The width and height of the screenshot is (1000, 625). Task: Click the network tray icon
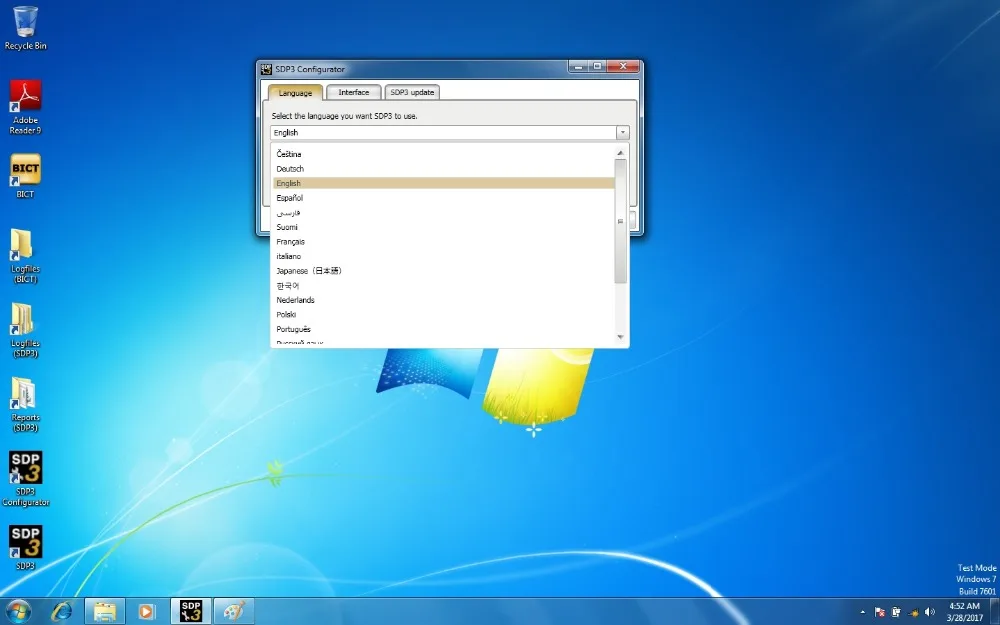[913, 612]
